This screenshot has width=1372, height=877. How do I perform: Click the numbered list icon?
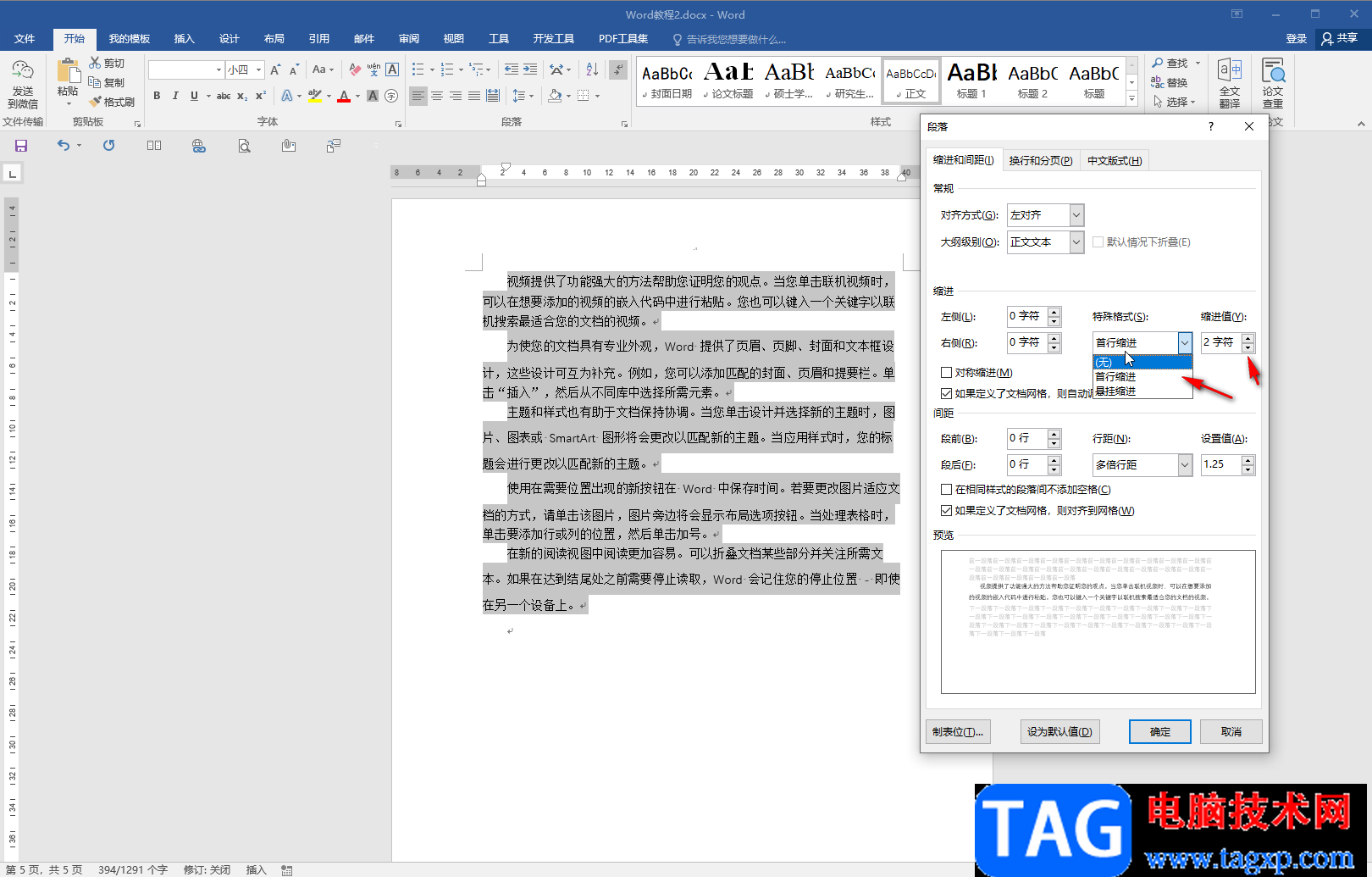coord(447,69)
